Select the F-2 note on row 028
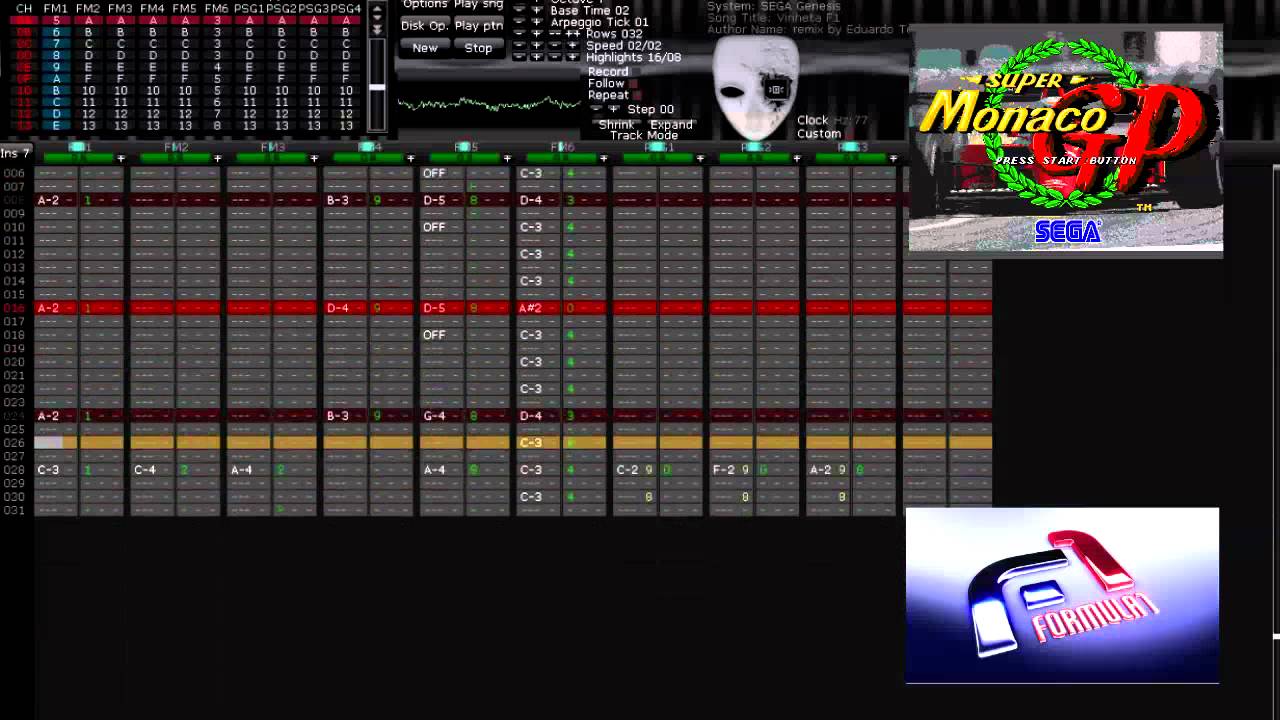This screenshot has height=720, width=1280. 724,470
